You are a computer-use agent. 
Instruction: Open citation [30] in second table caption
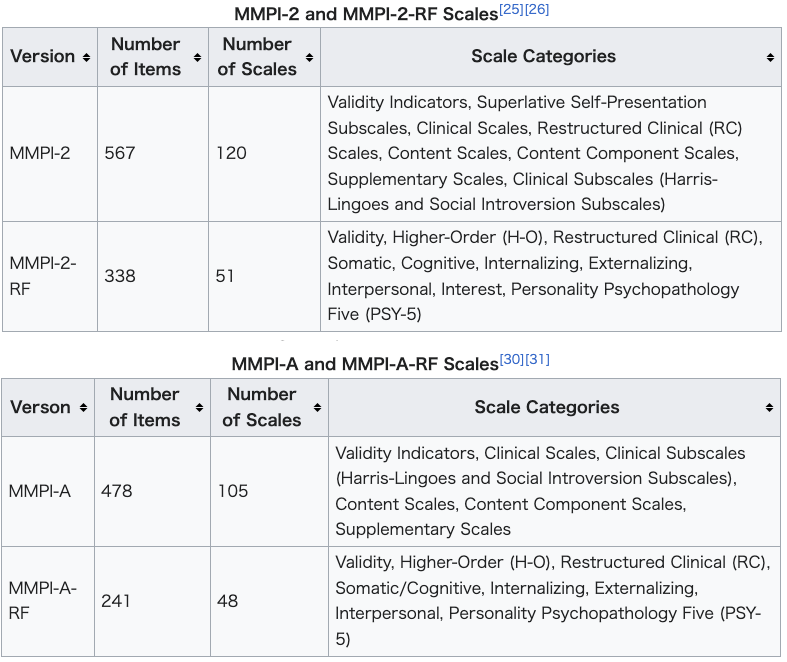(512, 359)
